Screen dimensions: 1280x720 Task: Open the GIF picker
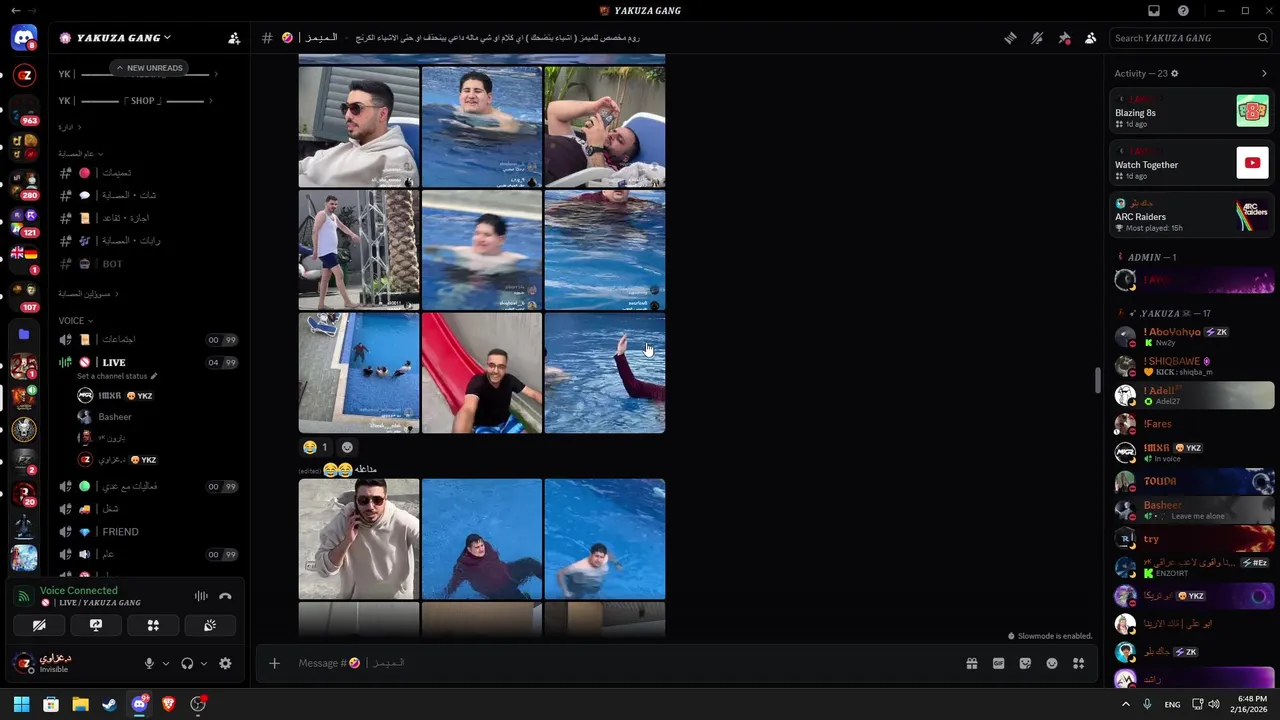point(998,663)
